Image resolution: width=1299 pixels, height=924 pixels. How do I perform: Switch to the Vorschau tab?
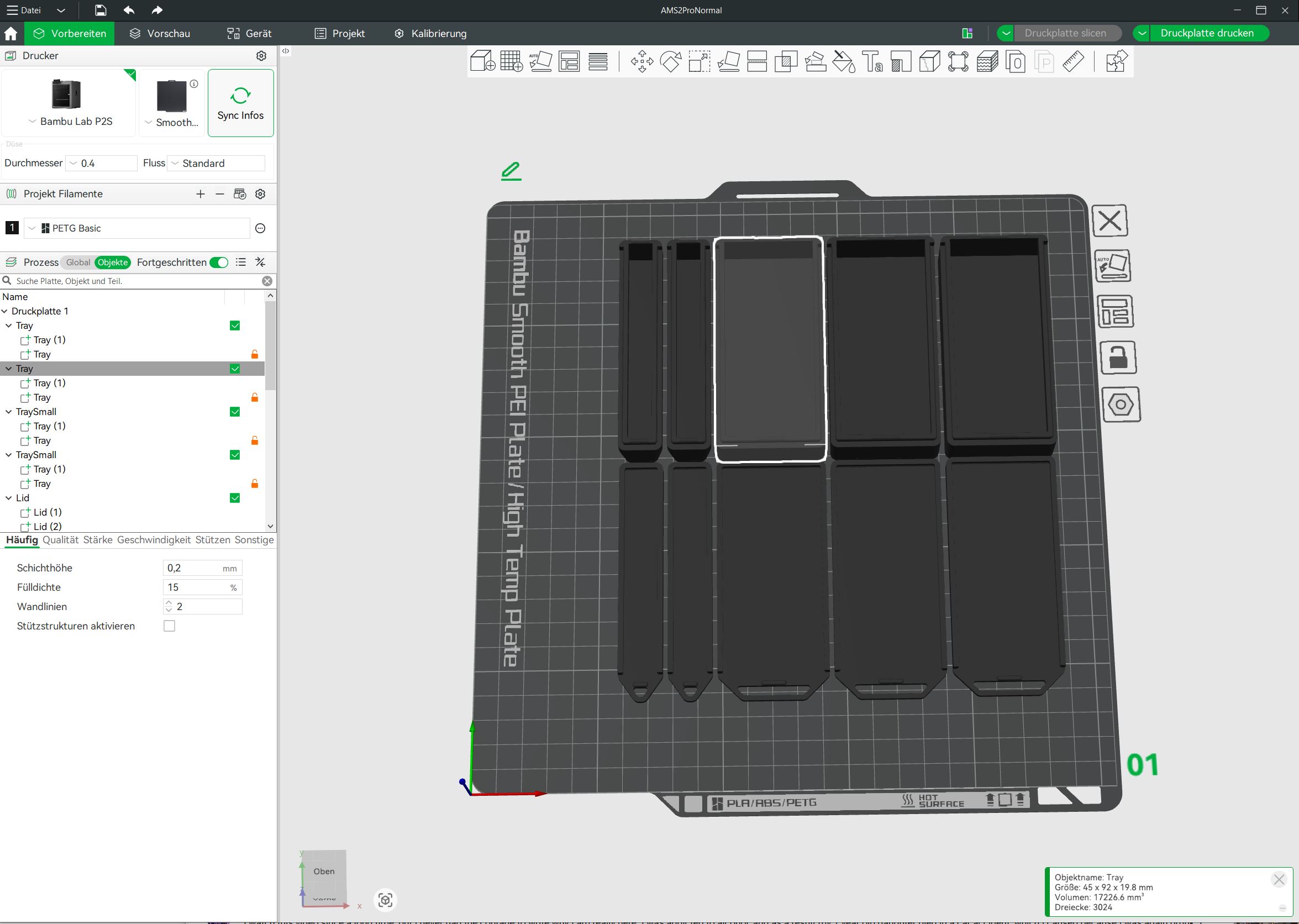click(160, 34)
